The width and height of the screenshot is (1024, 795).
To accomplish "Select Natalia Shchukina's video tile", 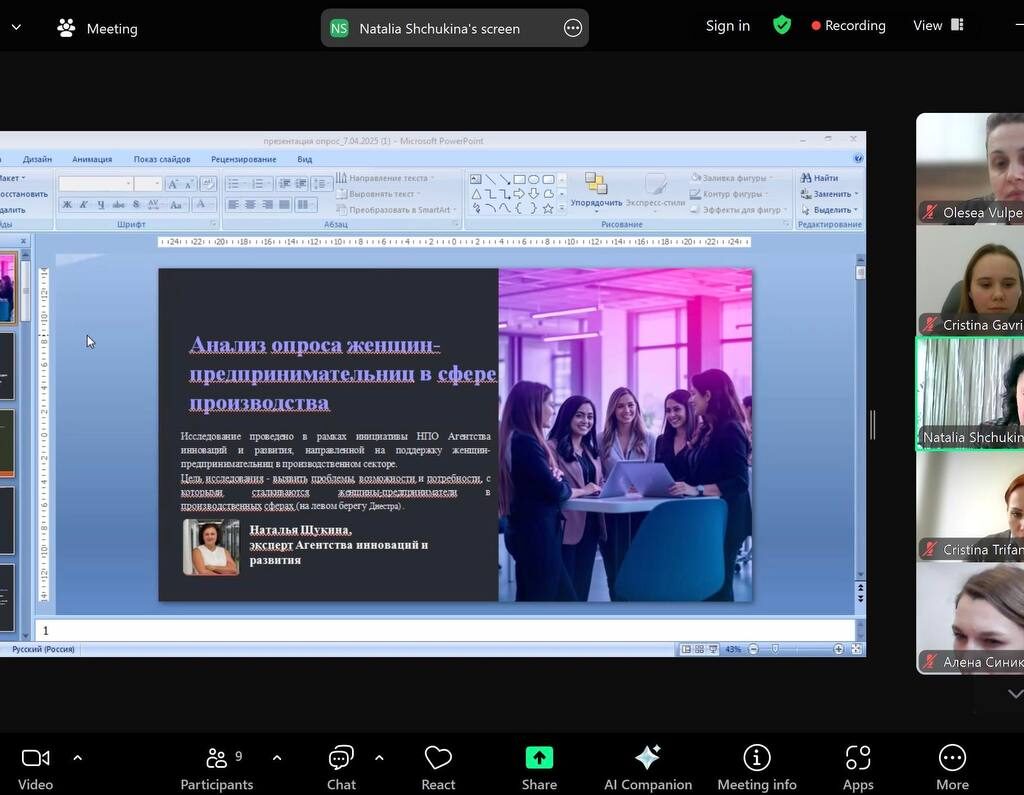I will pyautogui.click(x=970, y=394).
